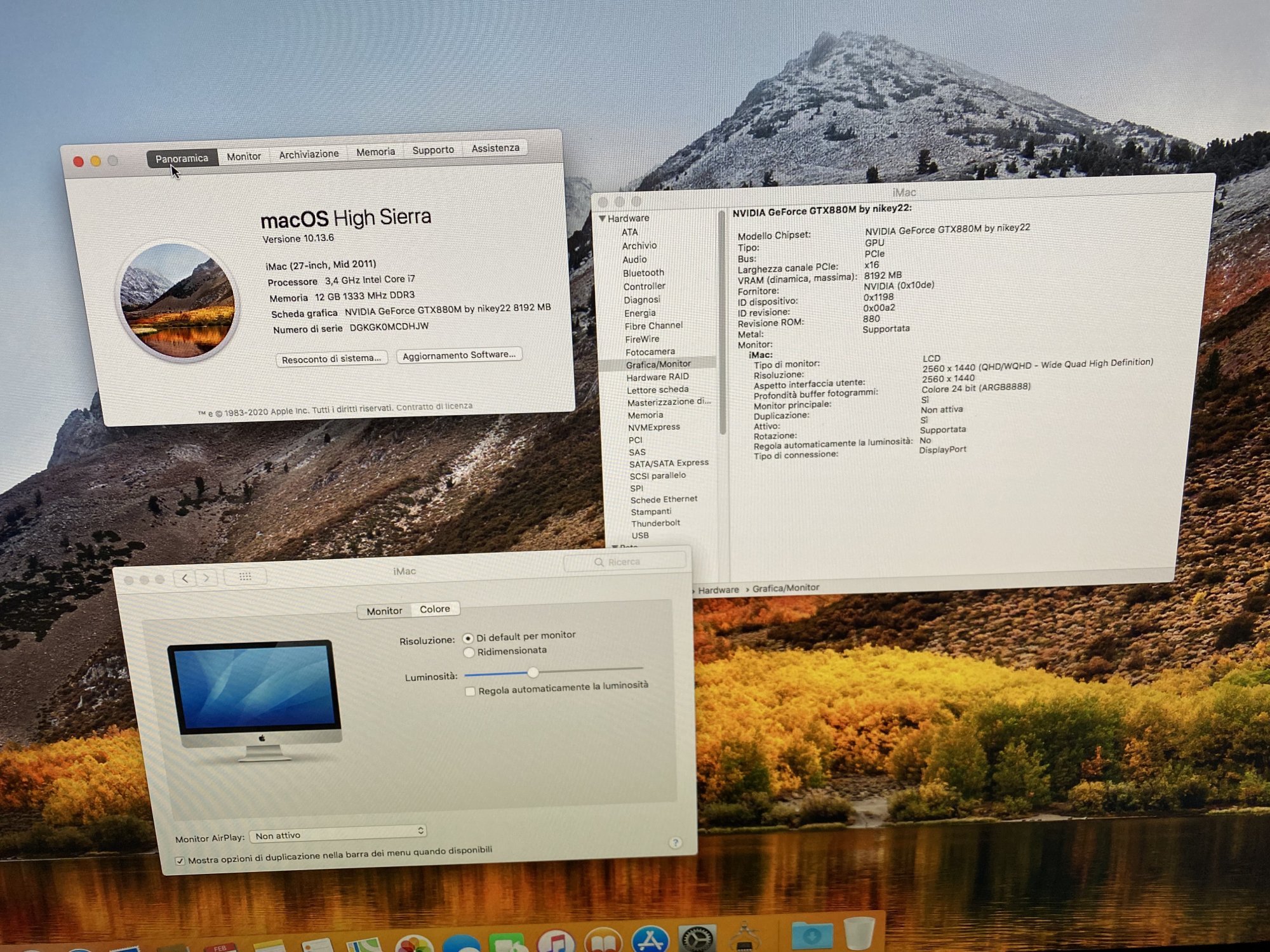Switch to the Colore tab
The image size is (1270, 952).
435,609
